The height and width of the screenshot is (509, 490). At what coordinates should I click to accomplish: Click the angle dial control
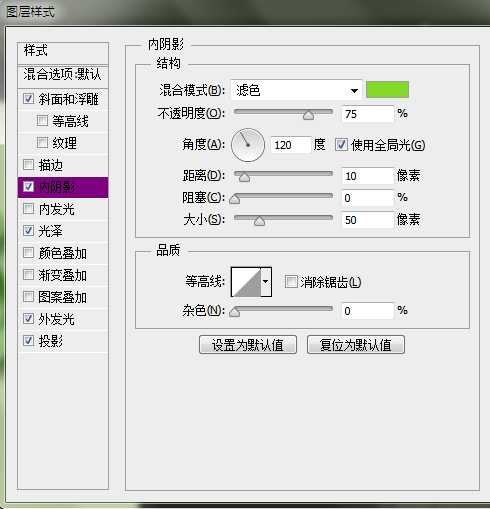(x=248, y=145)
